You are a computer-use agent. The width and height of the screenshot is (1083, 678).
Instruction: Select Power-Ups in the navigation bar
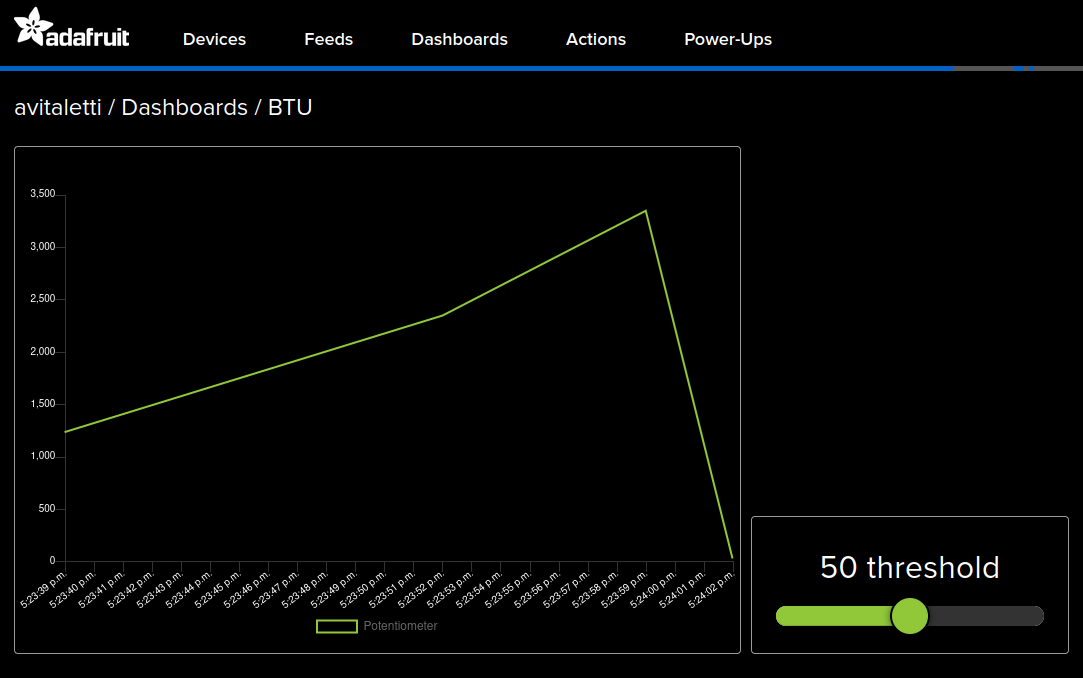tap(727, 39)
